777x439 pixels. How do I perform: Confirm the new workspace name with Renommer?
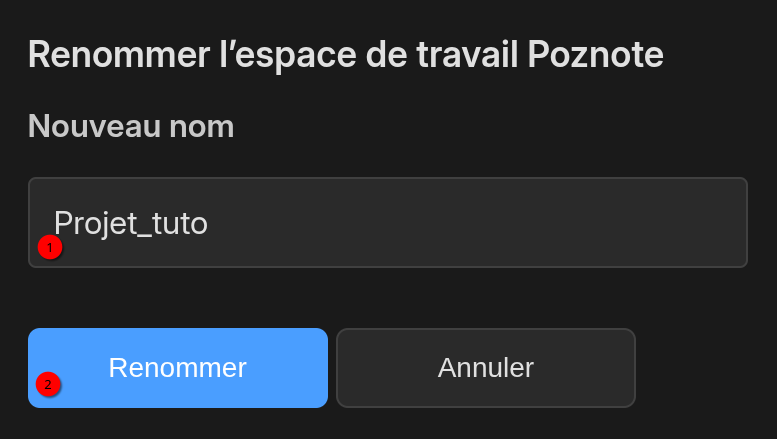178,368
